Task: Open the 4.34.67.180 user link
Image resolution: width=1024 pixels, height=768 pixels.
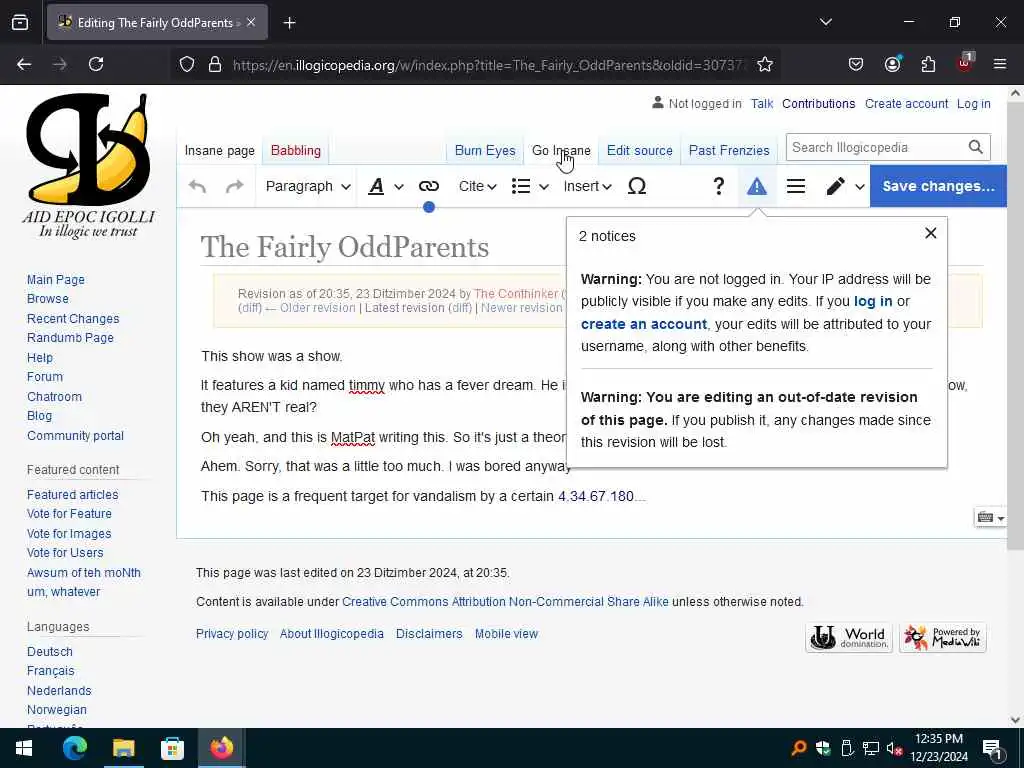Action: click(x=595, y=496)
